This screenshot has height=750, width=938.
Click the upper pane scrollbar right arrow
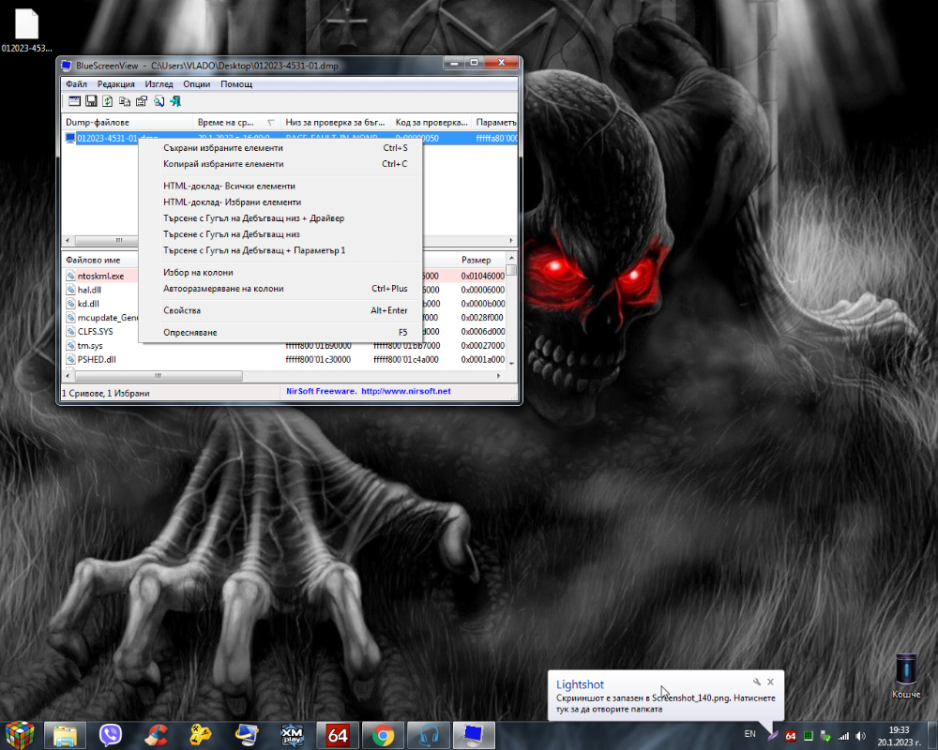511,240
